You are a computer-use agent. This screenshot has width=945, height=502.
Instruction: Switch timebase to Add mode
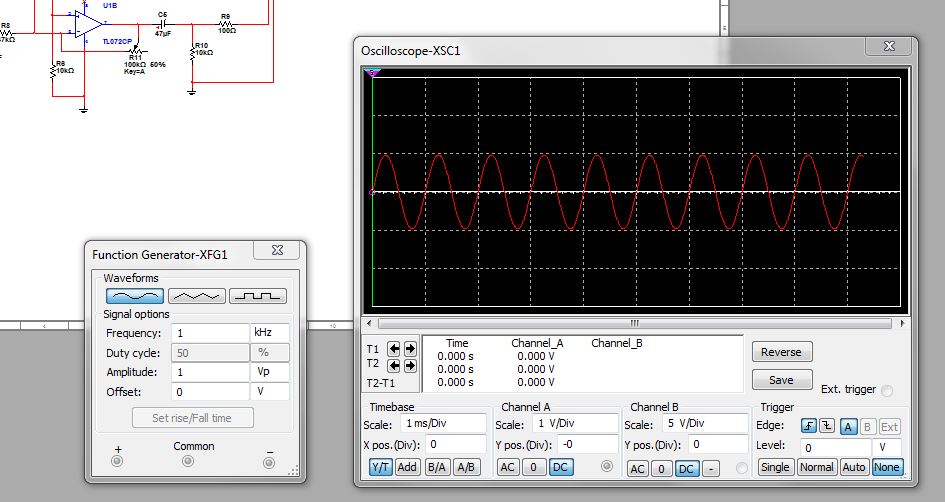pos(407,467)
